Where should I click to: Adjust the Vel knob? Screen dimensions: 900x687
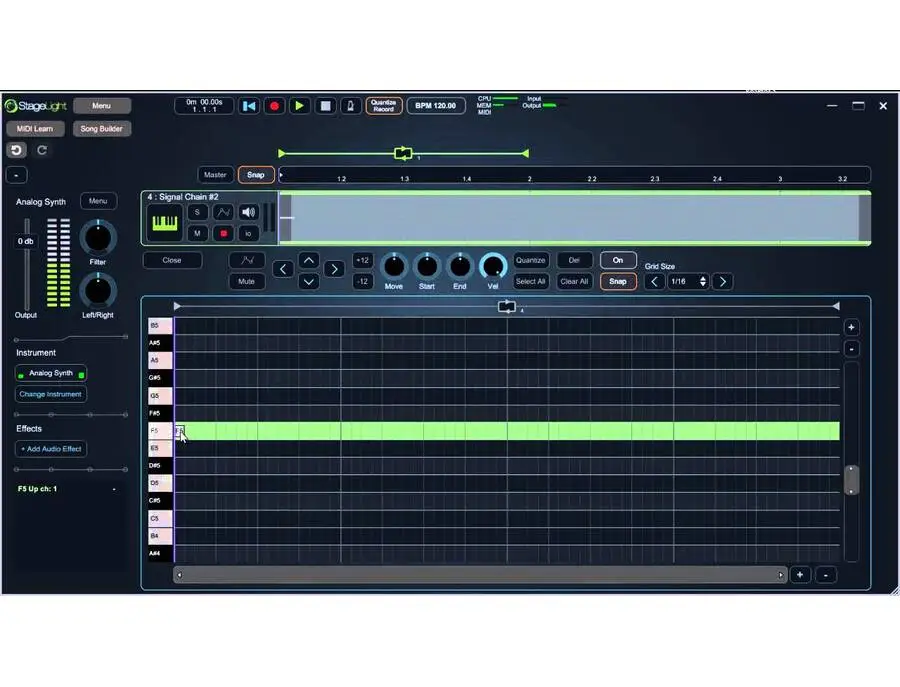point(492,267)
